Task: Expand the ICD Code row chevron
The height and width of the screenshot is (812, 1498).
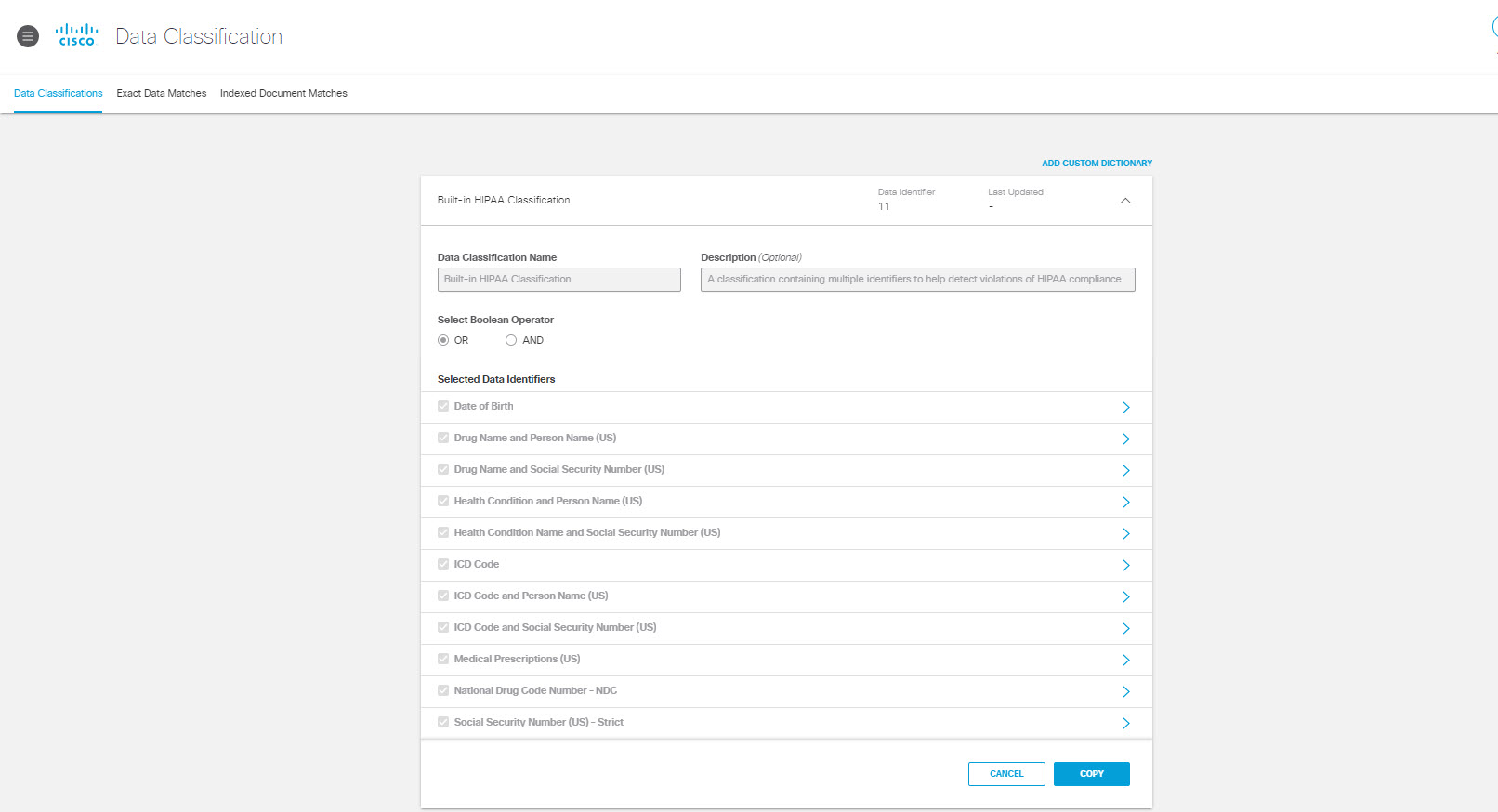Action: [x=1125, y=566]
